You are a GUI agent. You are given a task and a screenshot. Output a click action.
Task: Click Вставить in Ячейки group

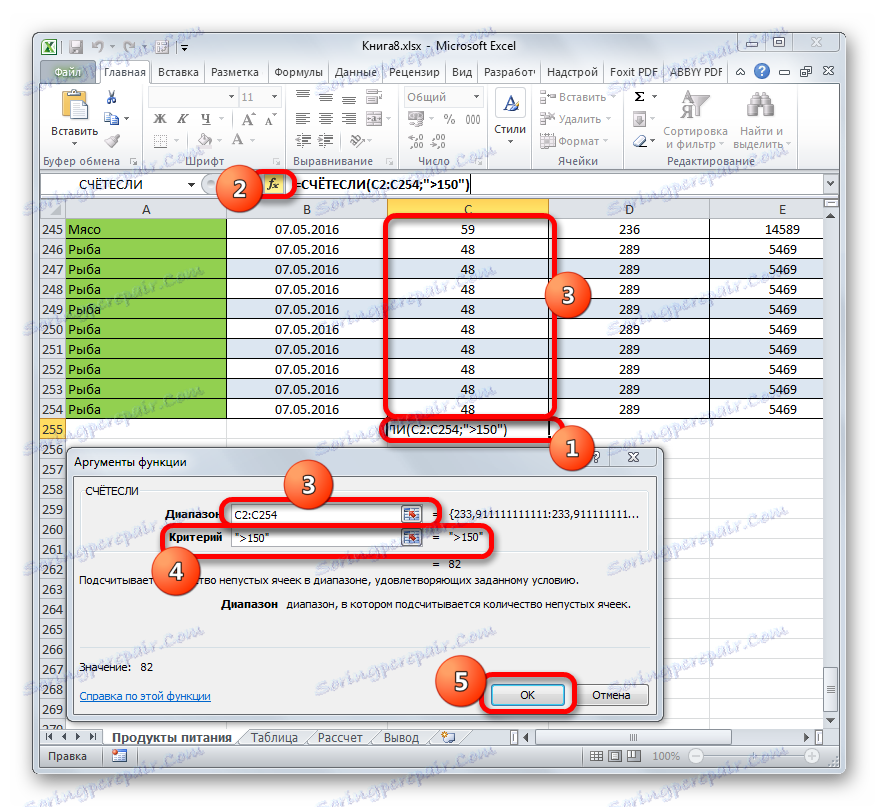pos(575,97)
